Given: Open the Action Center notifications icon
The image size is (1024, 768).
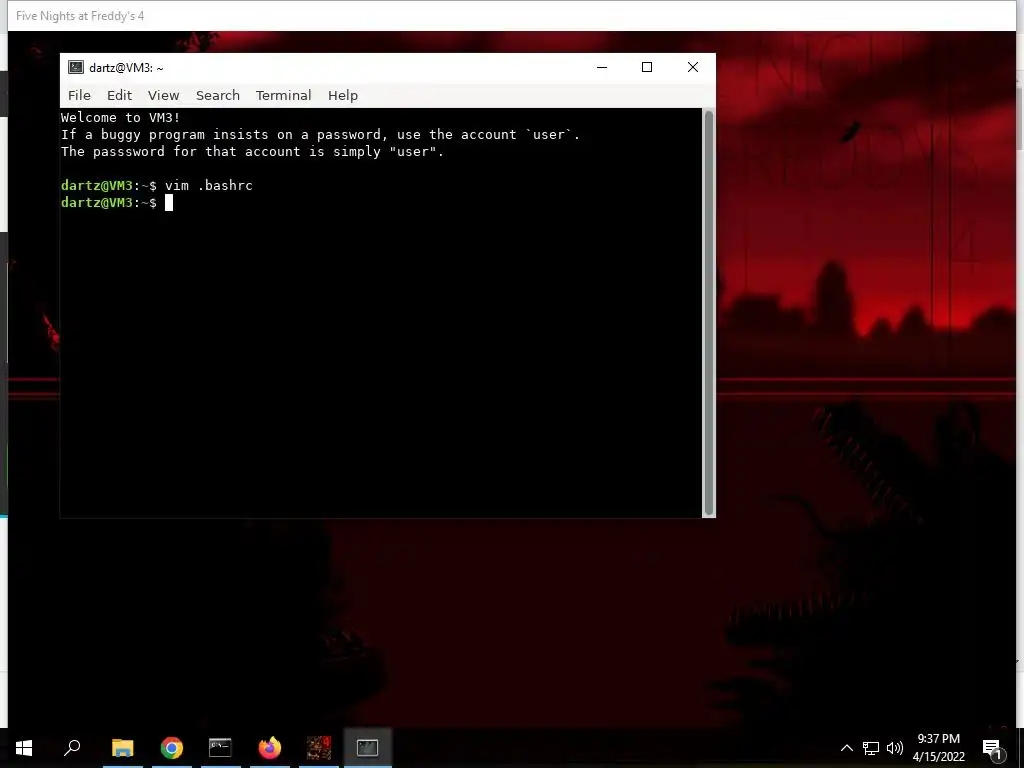Looking at the screenshot, I should pos(992,748).
